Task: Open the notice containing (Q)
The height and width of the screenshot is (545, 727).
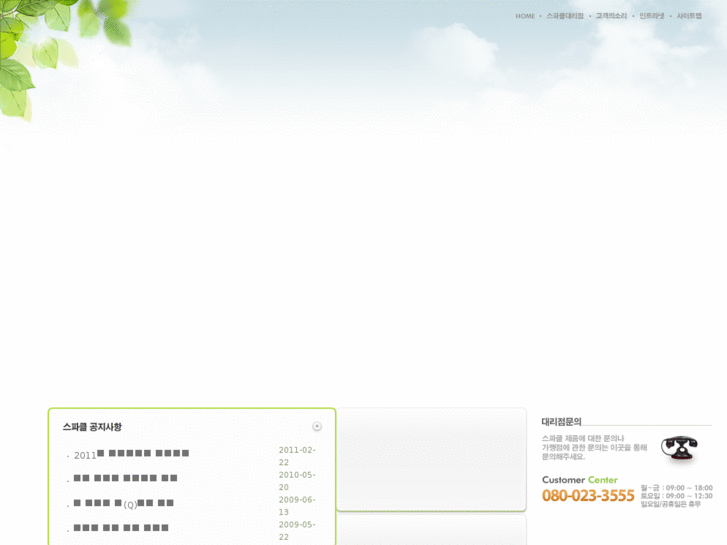Action: click(x=123, y=504)
